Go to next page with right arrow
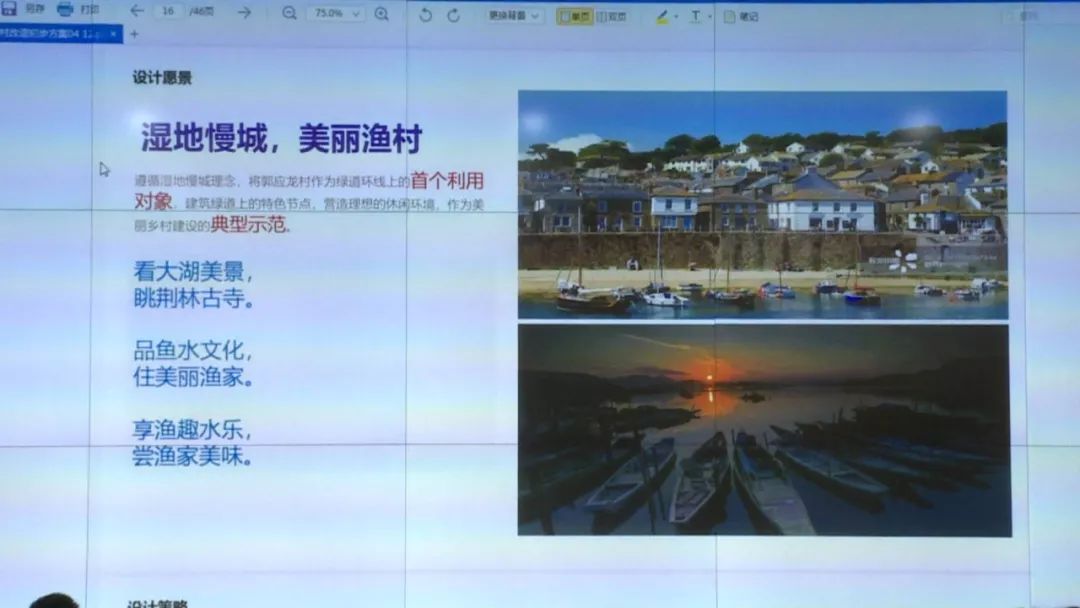The image size is (1080, 608). [244, 12]
